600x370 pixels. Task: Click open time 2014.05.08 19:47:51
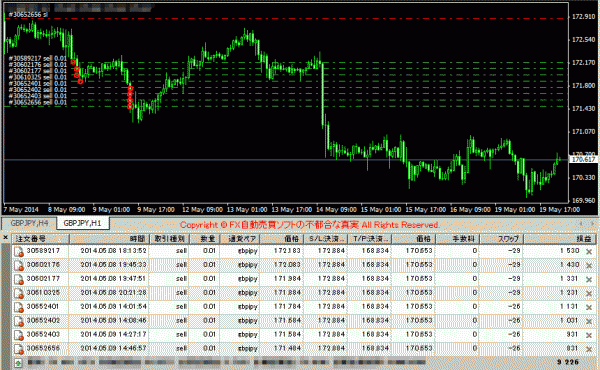[113, 279]
